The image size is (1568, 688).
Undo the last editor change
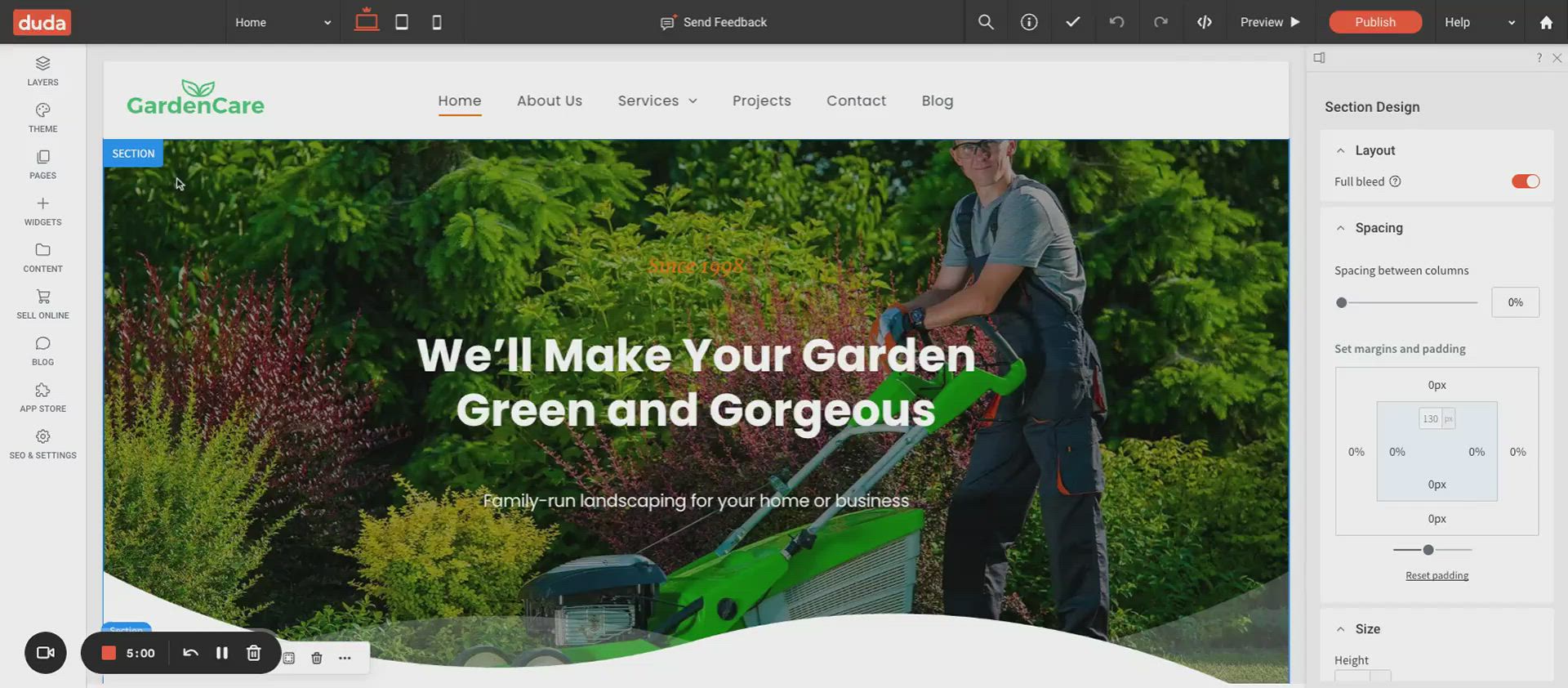[1116, 22]
